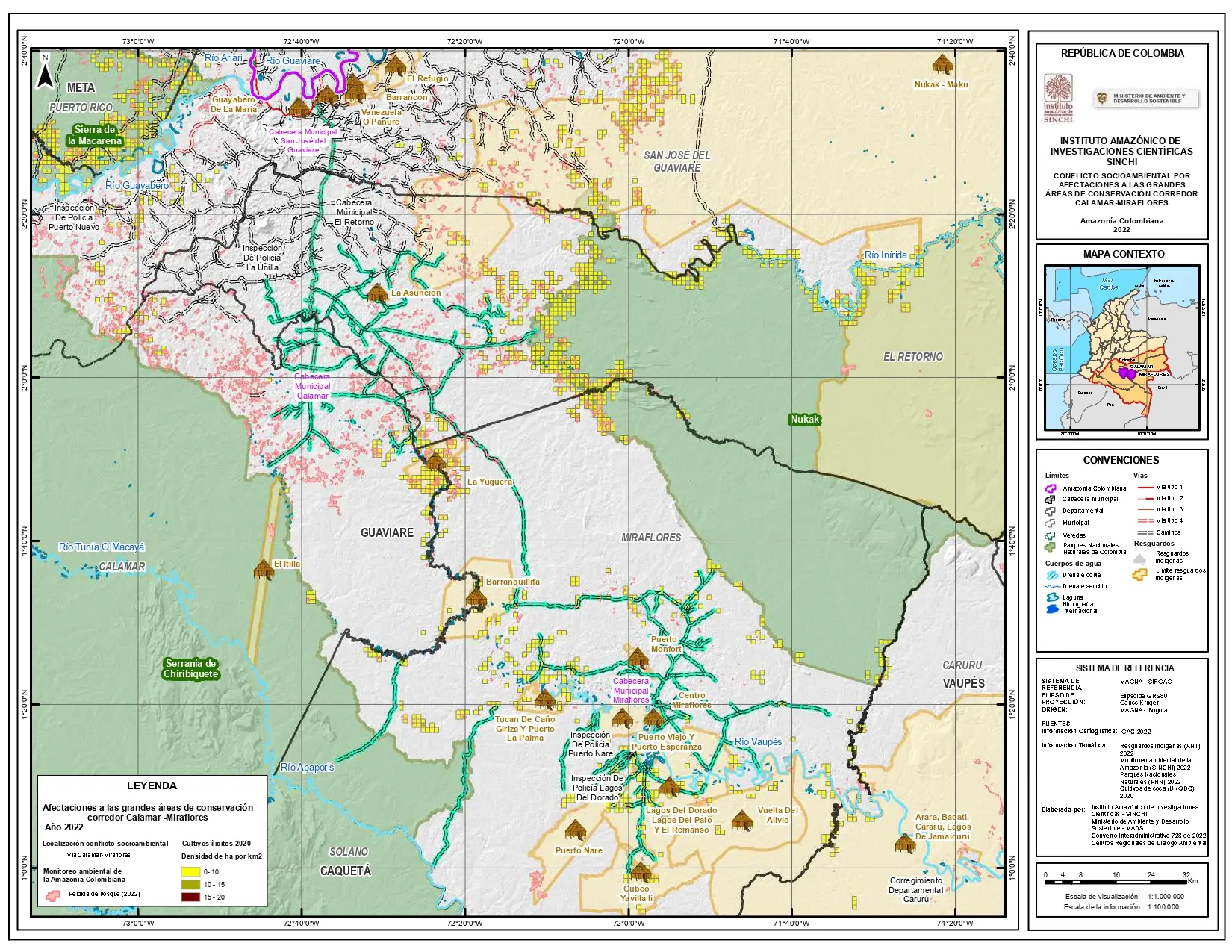Click the green Nukak park label
The height and width of the screenshot is (952, 1232).
(805, 420)
